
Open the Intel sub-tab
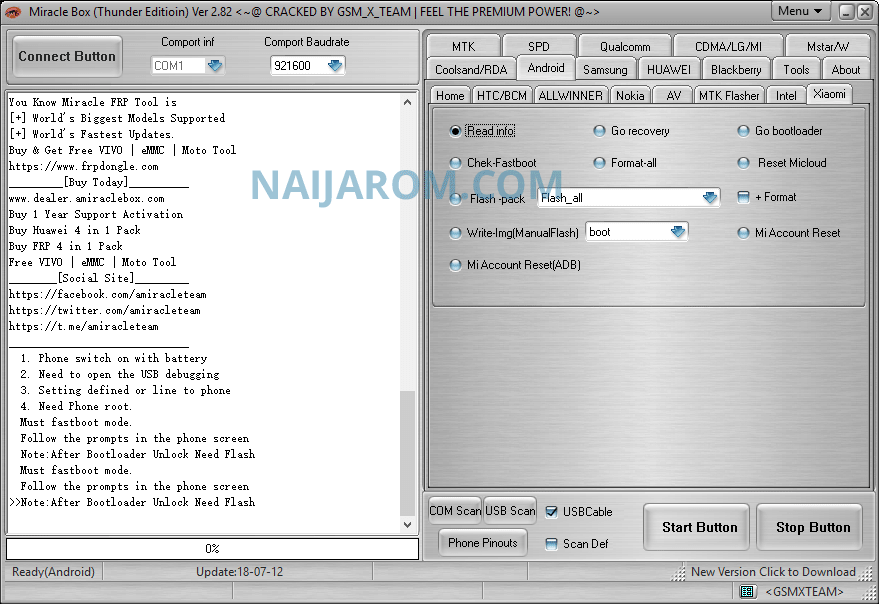pos(786,95)
